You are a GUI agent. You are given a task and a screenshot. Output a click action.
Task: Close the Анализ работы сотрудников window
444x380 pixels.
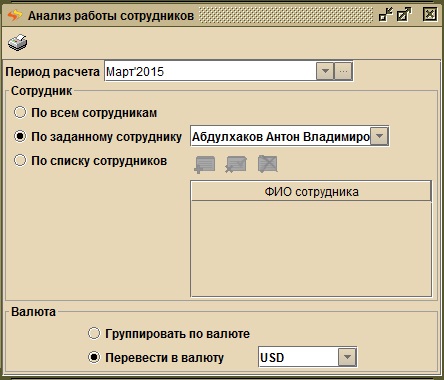(430, 15)
